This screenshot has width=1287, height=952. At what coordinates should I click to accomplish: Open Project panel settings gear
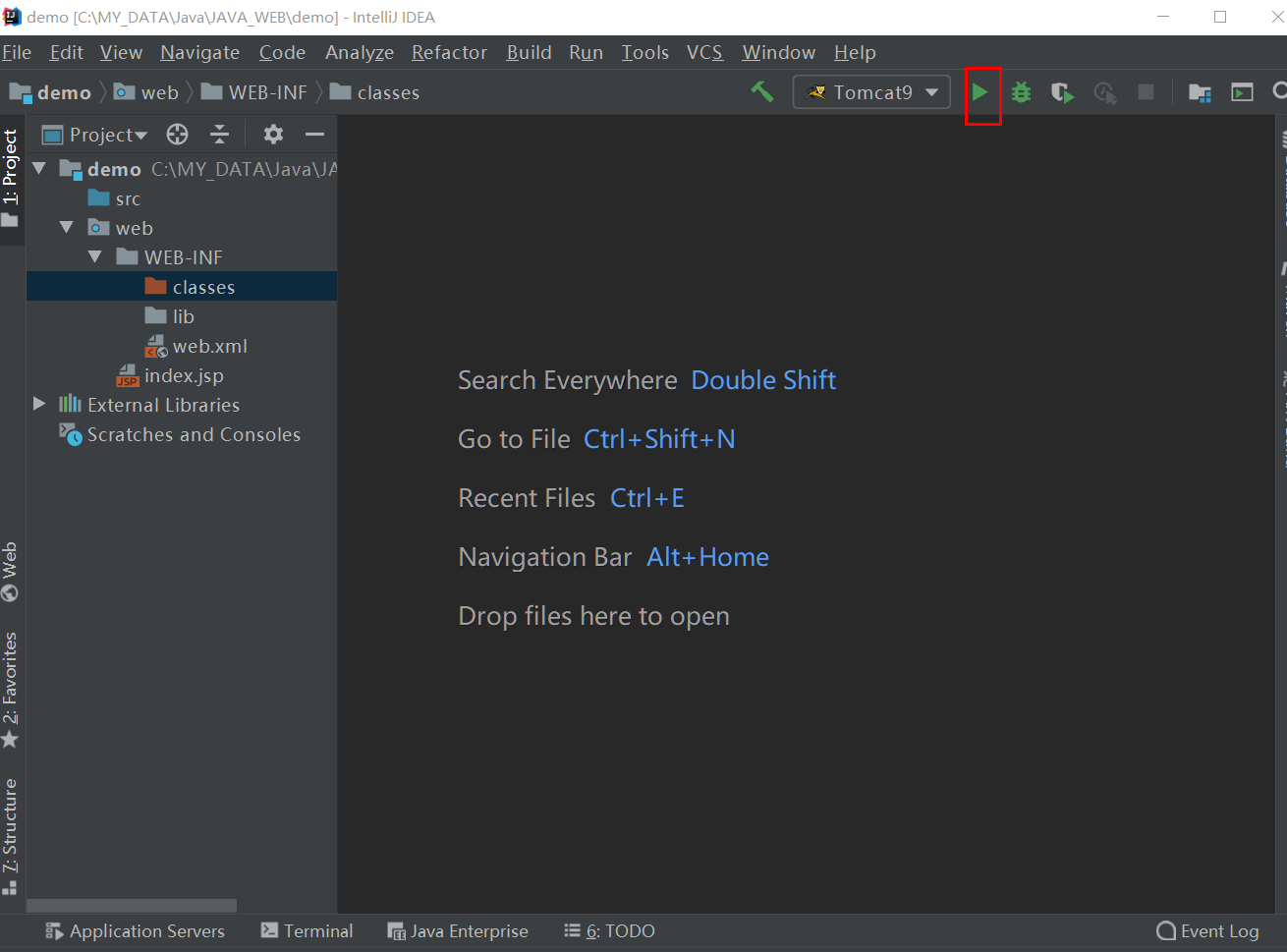pyautogui.click(x=273, y=135)
